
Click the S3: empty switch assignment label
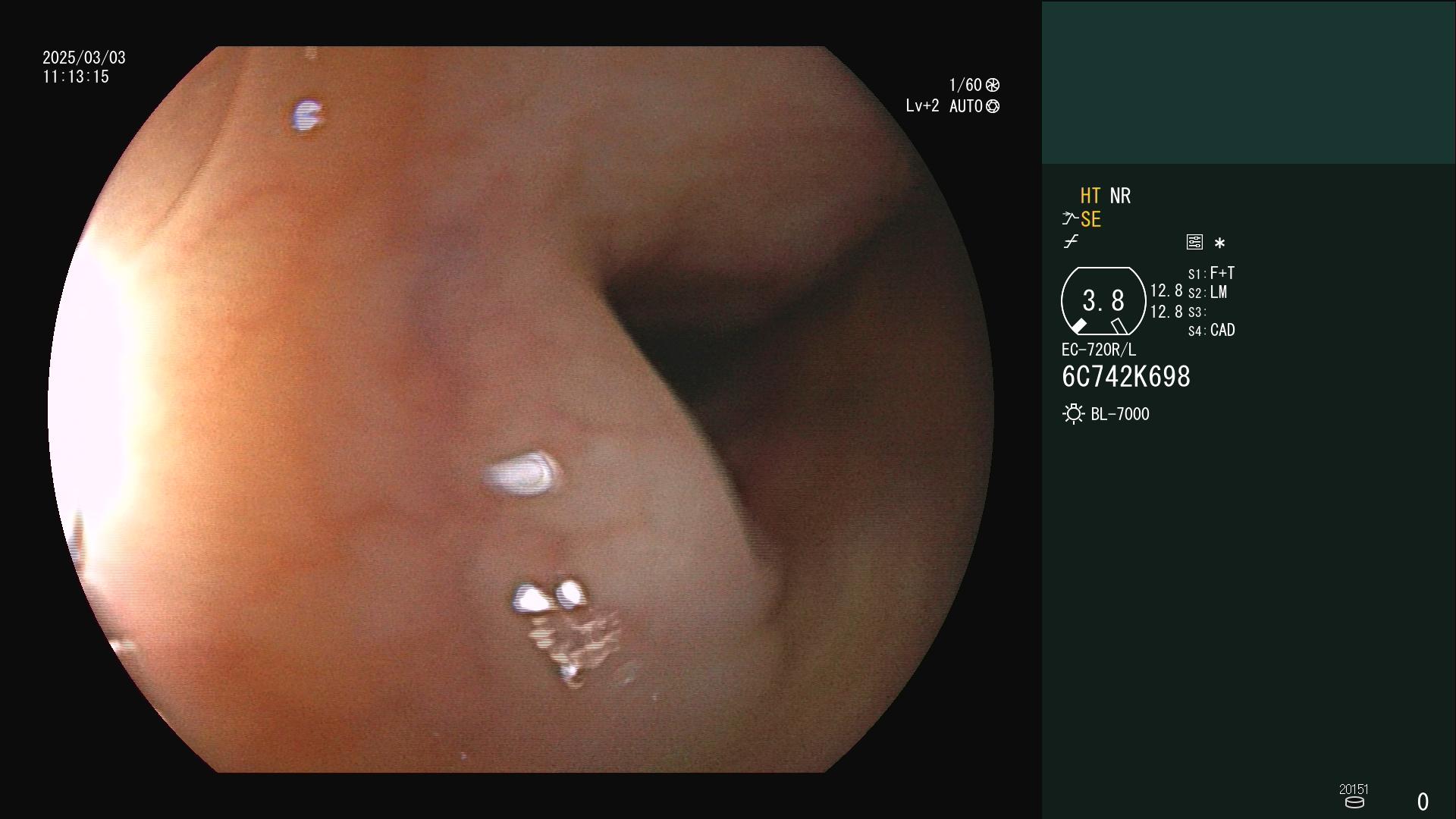[x=1197, y=312]
